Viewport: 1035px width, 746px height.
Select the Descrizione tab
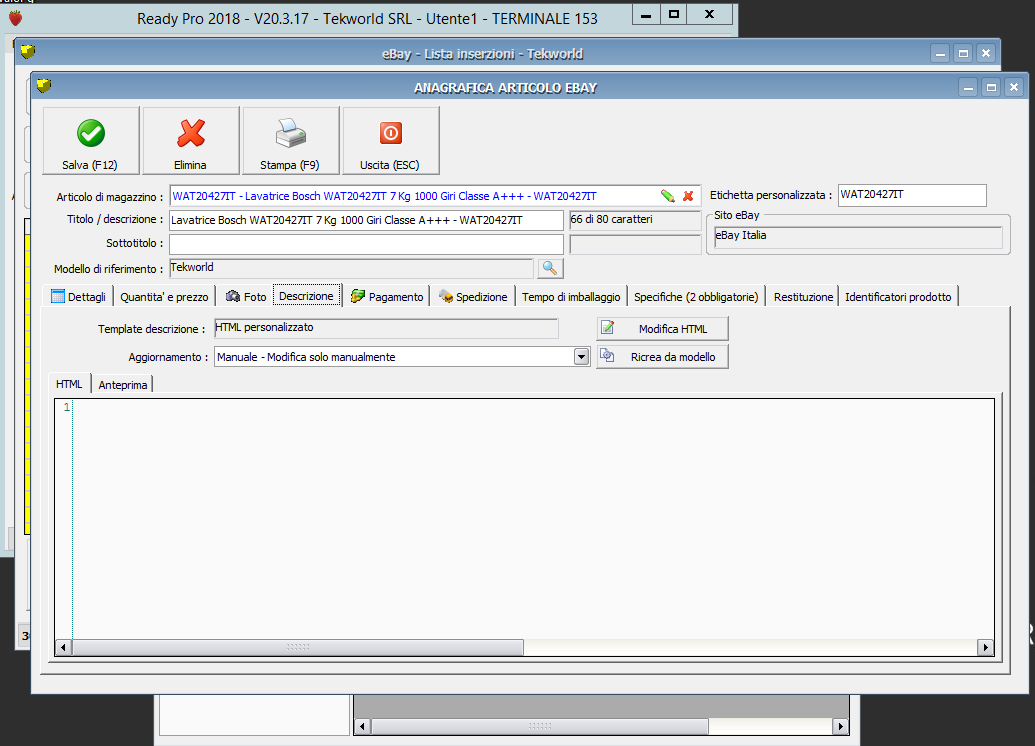(x=307, y=296)
